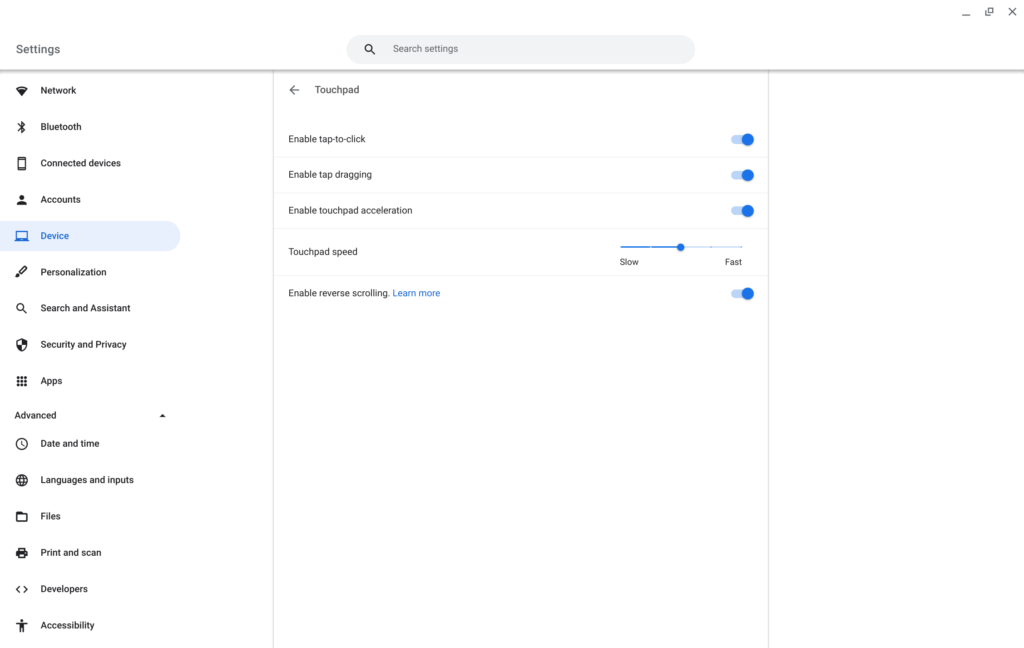Turn off Enable tap dragging switch

click(x=742, y=175)
